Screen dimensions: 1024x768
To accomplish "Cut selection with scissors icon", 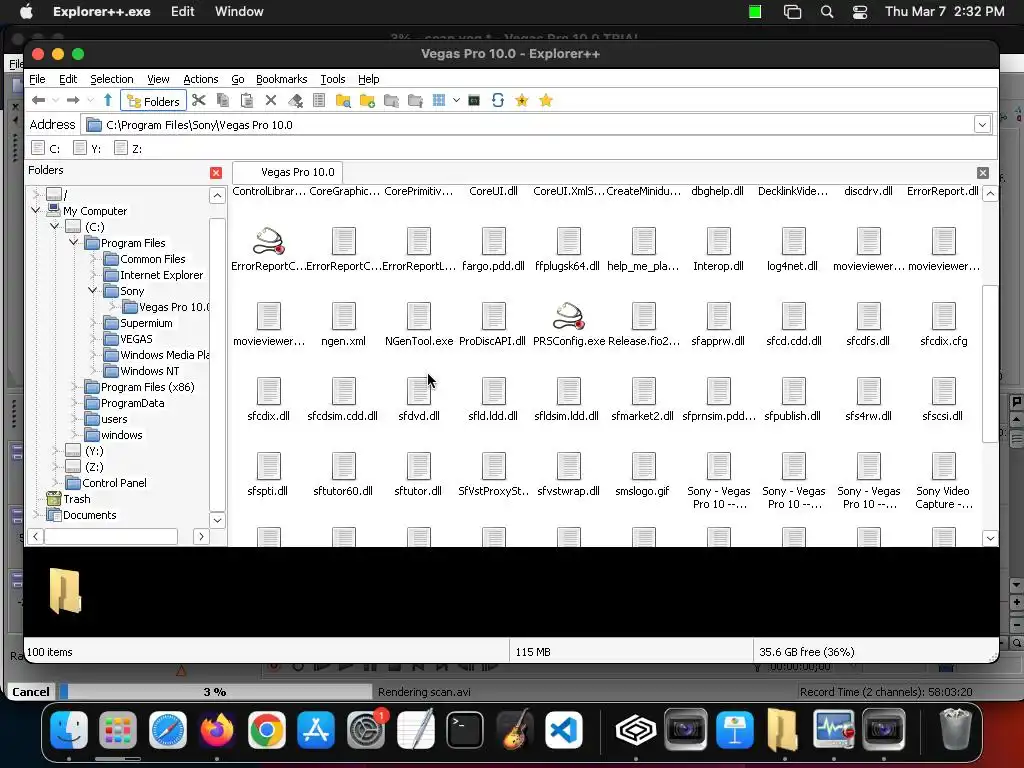I will coord(199,101).
